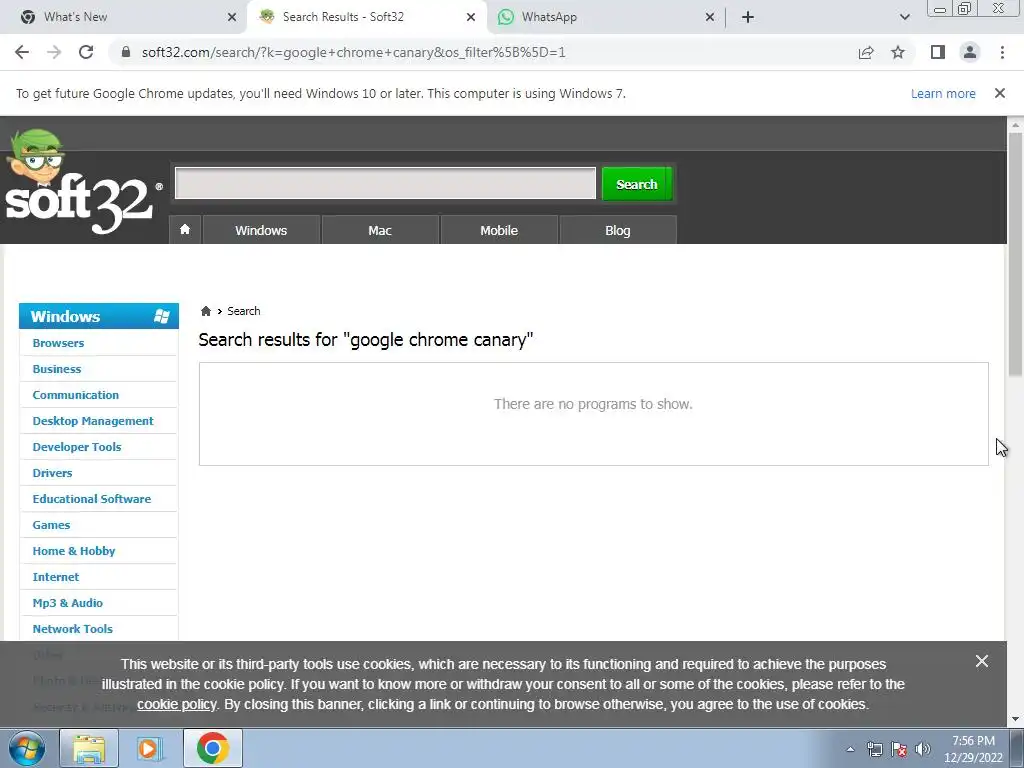
Task: Switch to the WhatsApp tab
Action: 604,17
